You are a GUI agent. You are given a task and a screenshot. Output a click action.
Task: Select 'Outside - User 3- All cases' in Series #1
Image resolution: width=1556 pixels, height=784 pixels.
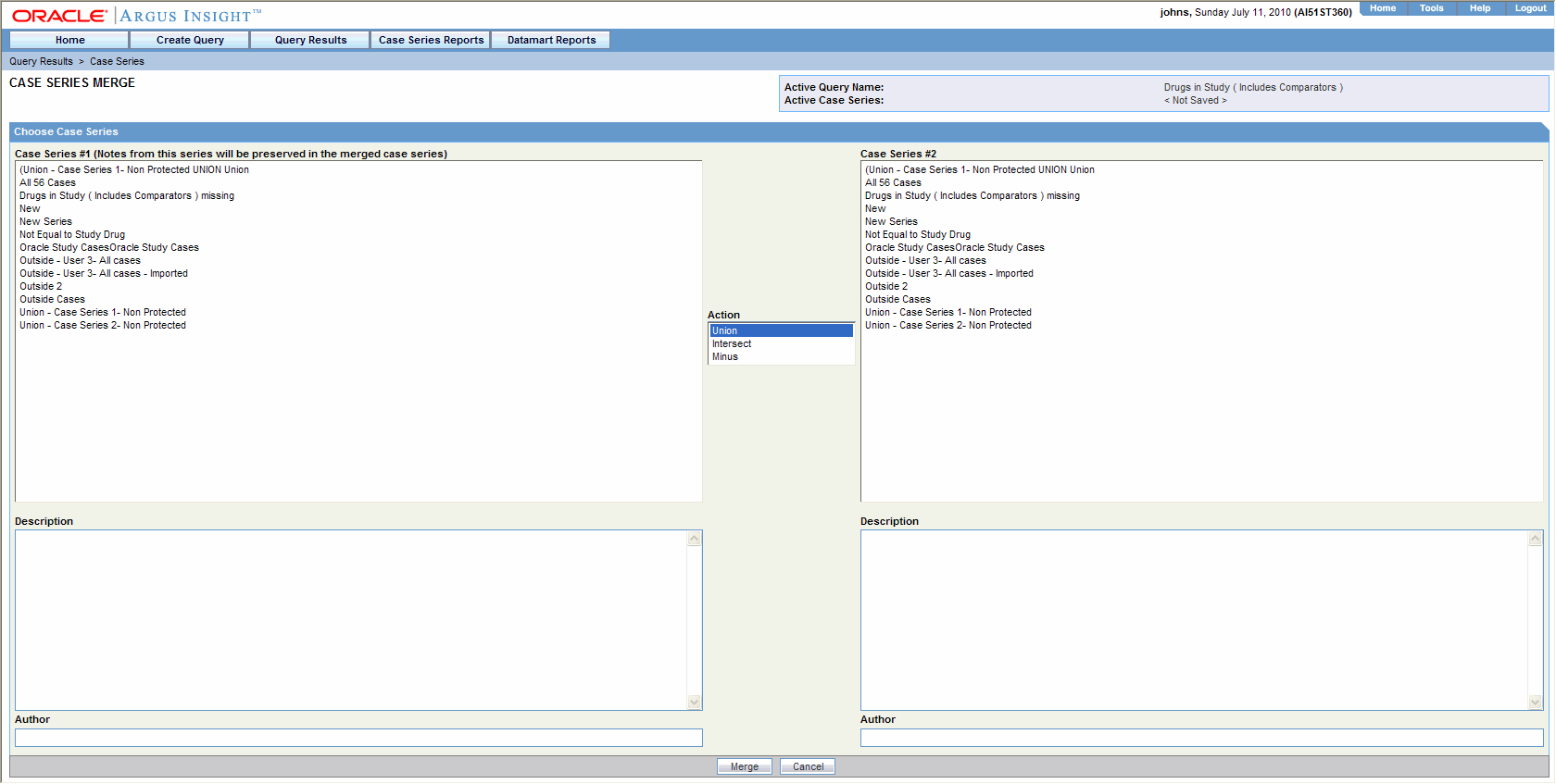pos(358,260)
